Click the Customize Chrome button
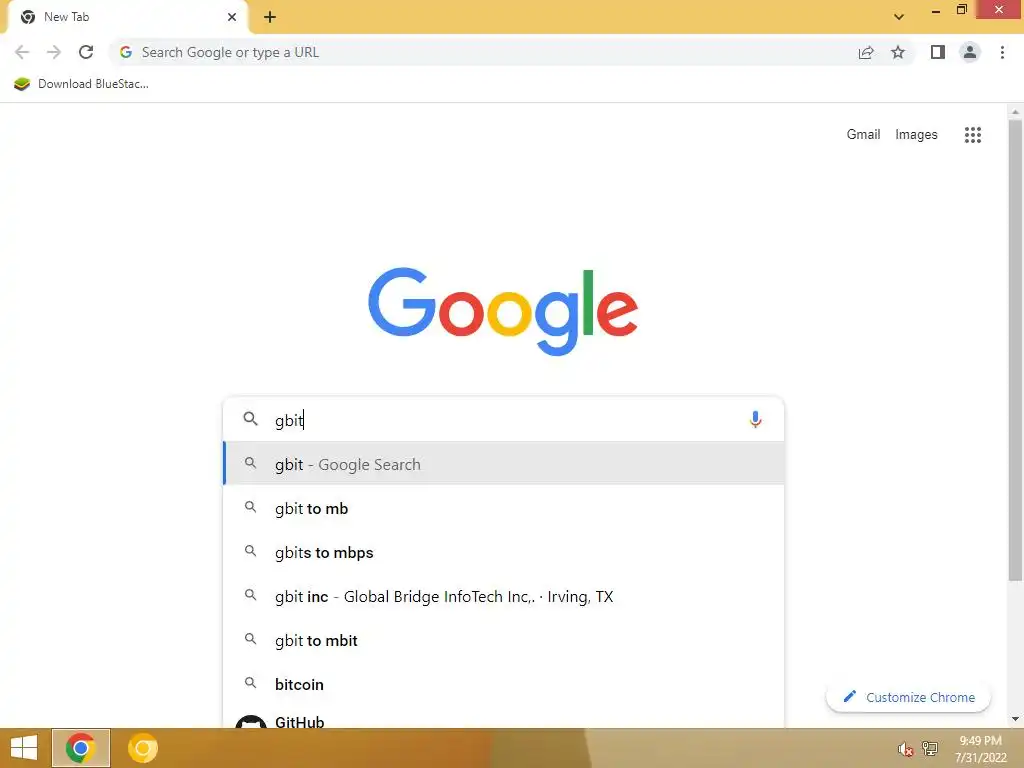The image size is (1024, 768). pos(908,697)
